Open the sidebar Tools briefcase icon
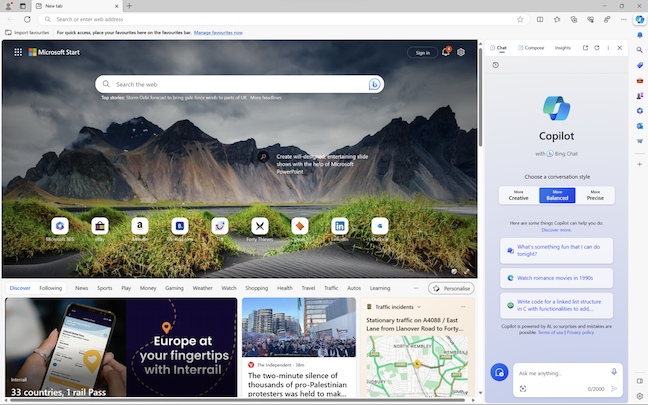 (640, 80)
